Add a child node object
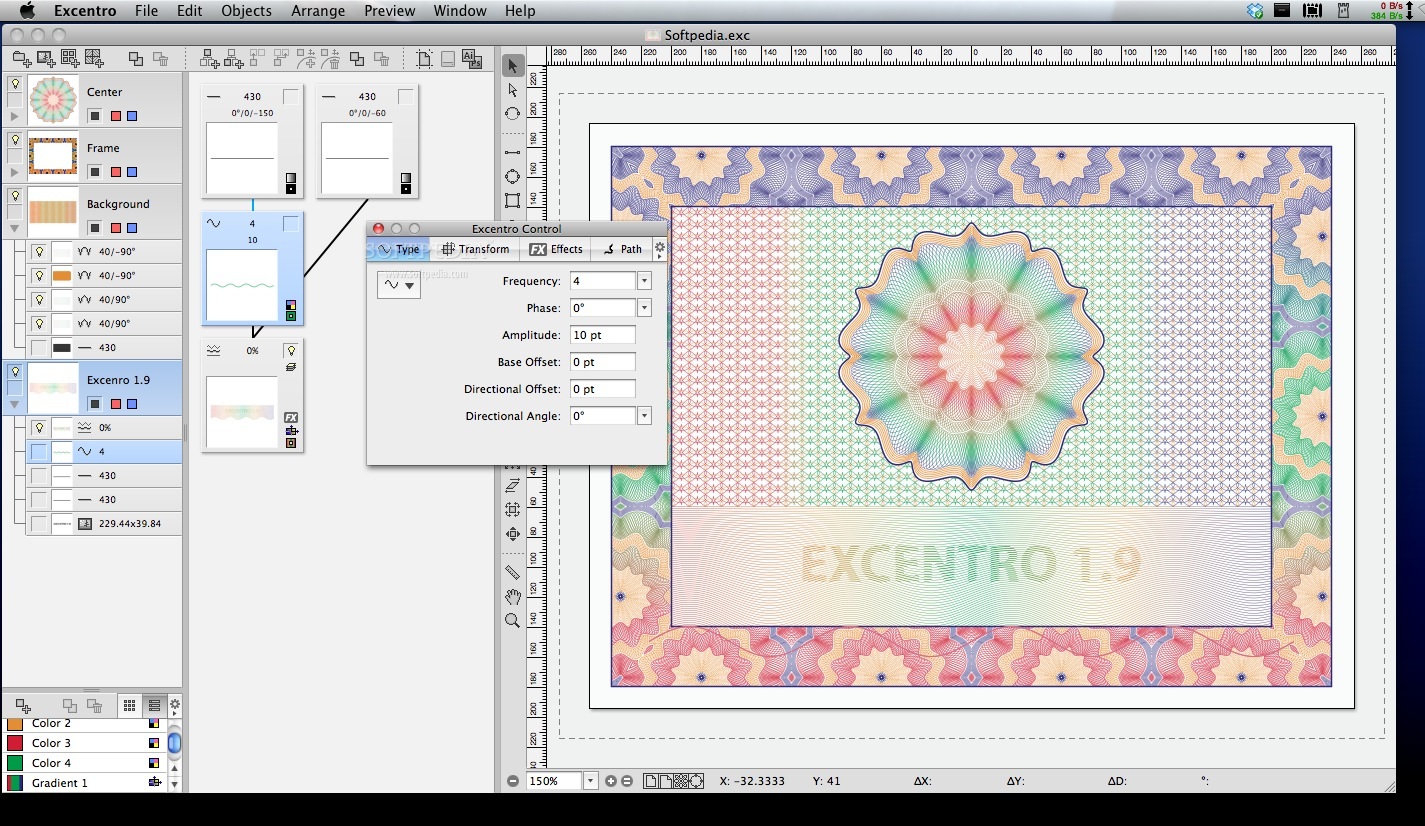 click(x=210, y=59)
